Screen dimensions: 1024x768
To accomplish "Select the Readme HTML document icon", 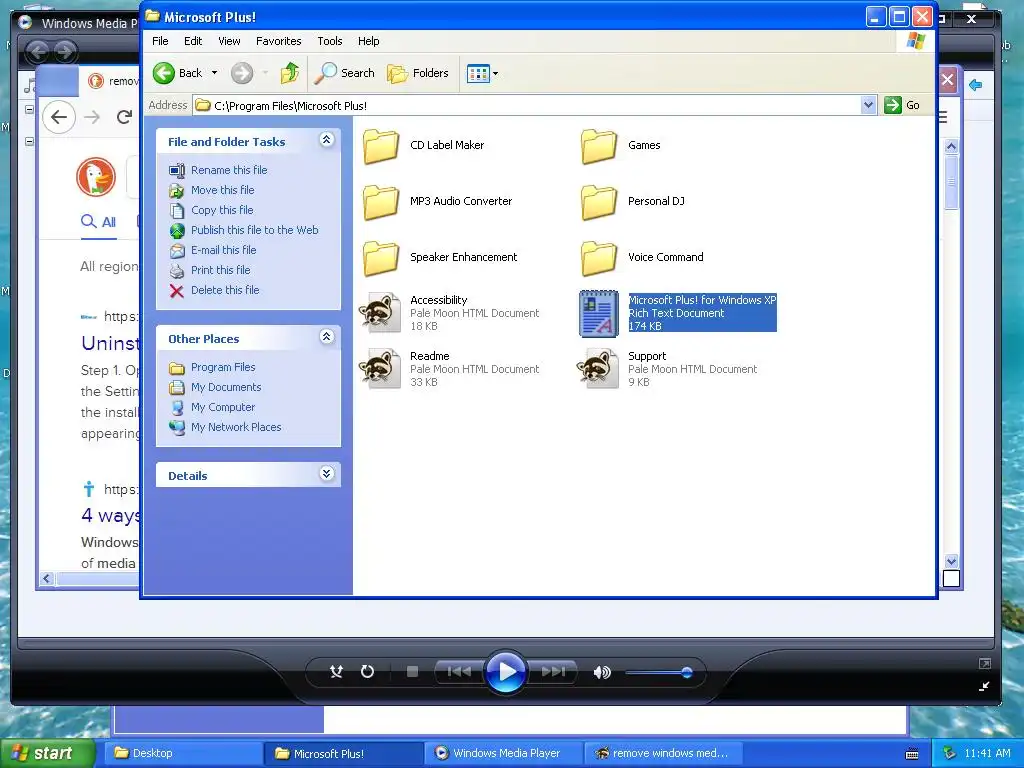I will 380,369.
